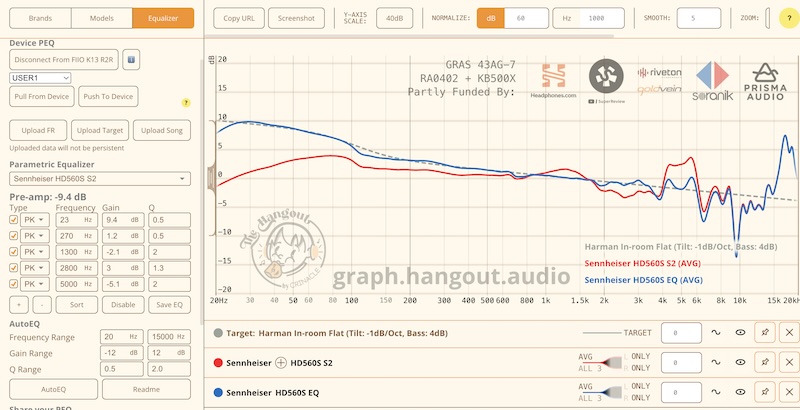Remove the HD560S EQ curve with its X
Image resolution: width=800 pixels, height=410 pixels.
pyautogui.click(x=789, y=392)
